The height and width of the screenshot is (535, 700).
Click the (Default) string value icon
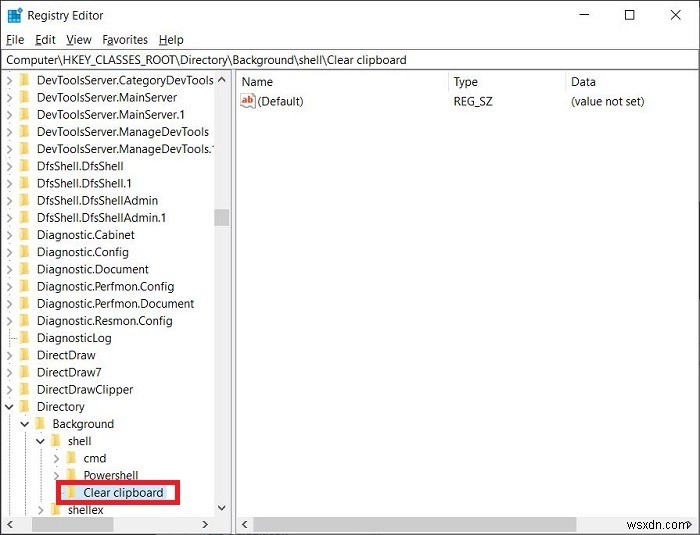click(x=247, y=101)
